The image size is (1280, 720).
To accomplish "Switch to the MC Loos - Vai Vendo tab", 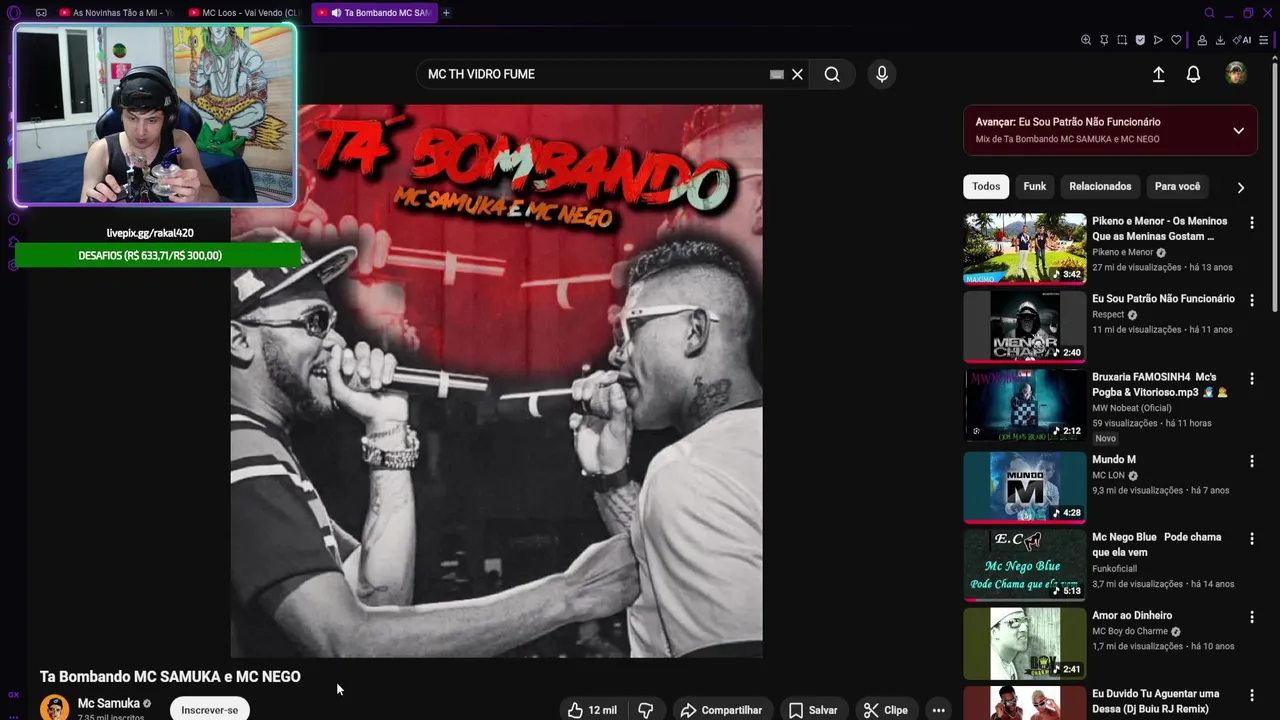I will pos(245,13).
